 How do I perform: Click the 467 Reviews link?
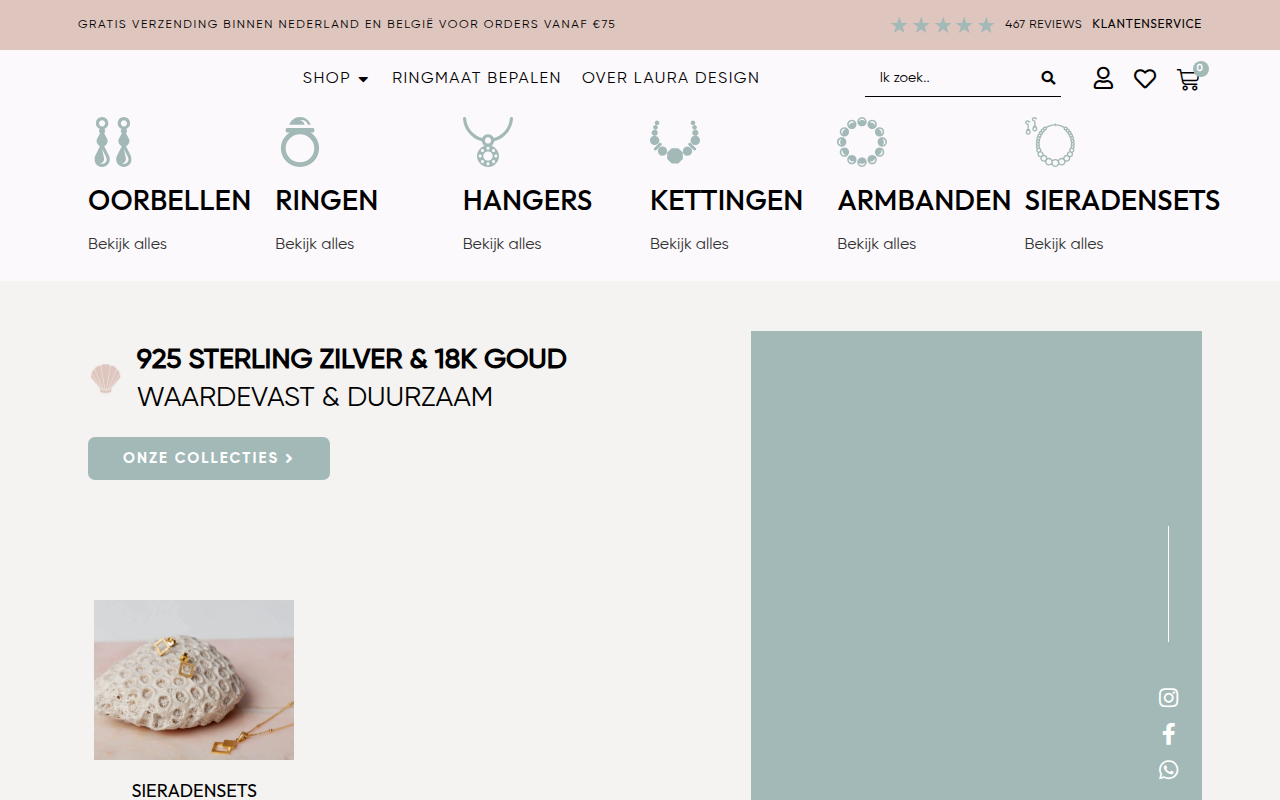1043,24
